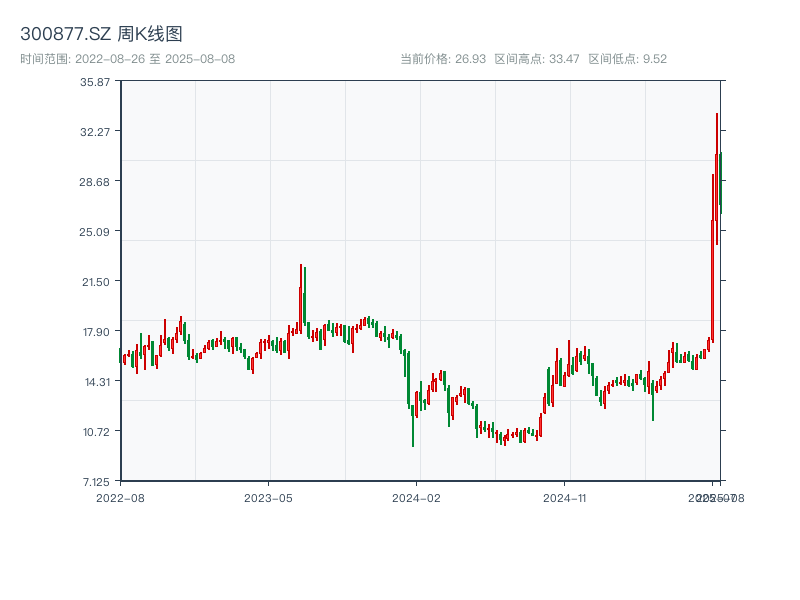Click the 时间范围 date range text

click(x=127, y=59)
